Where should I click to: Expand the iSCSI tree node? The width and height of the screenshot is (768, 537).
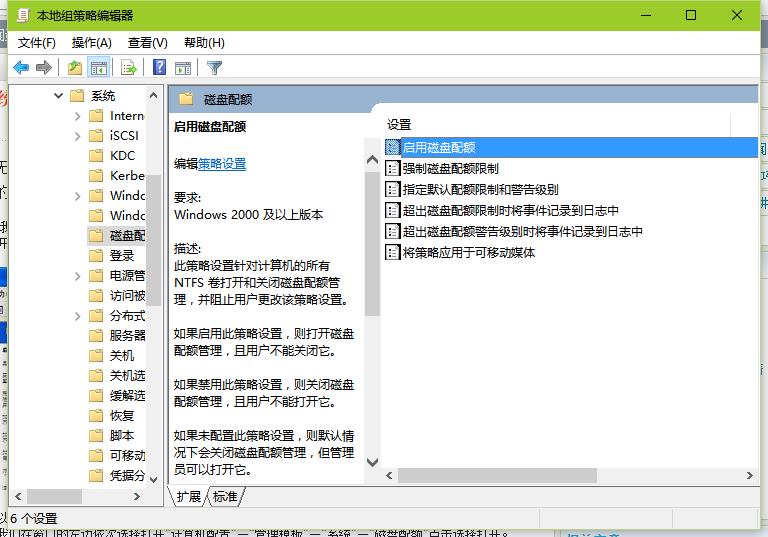click(x=78, y=136)
